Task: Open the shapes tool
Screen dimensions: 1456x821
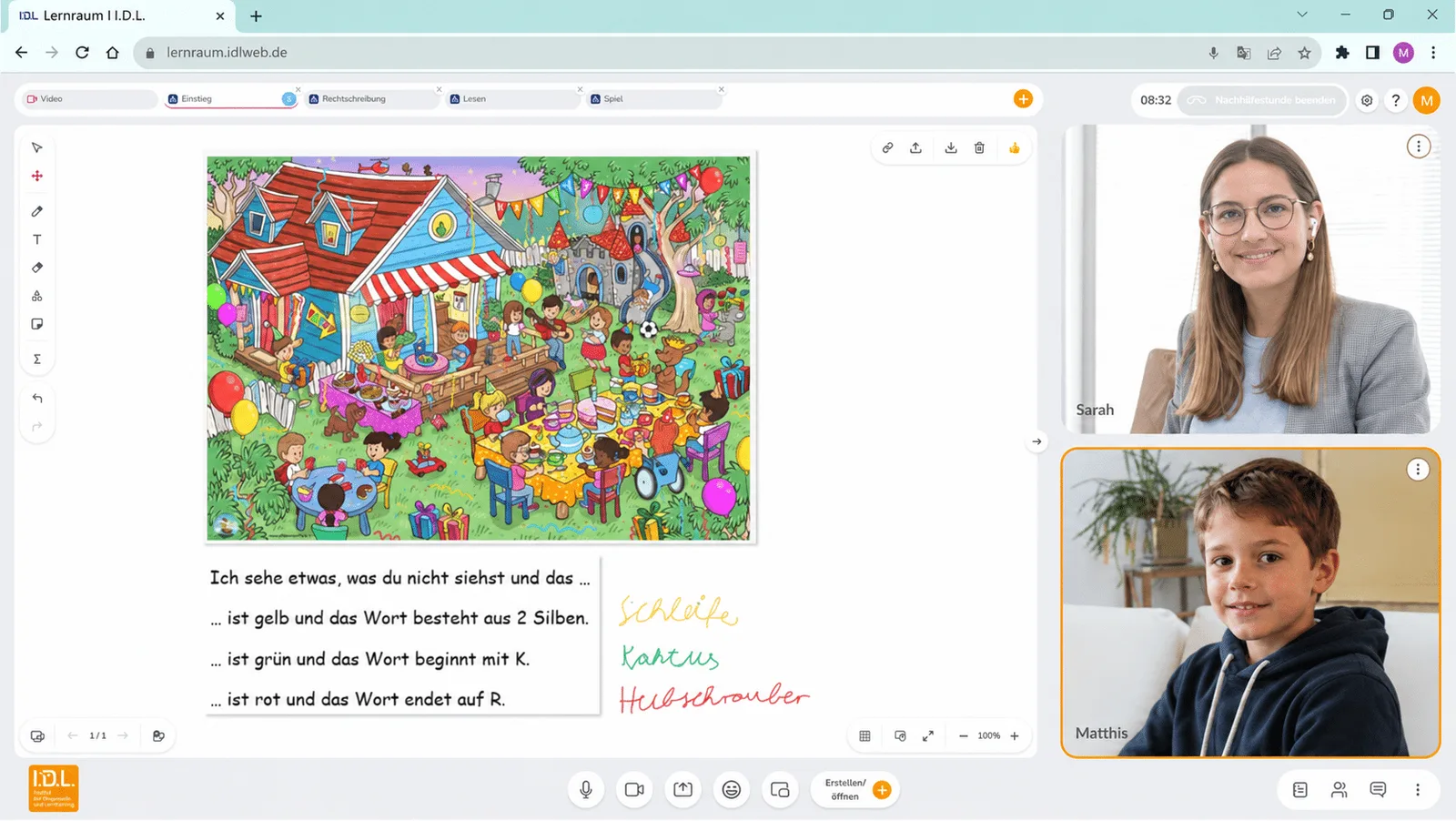Action: tap(37, 296)
